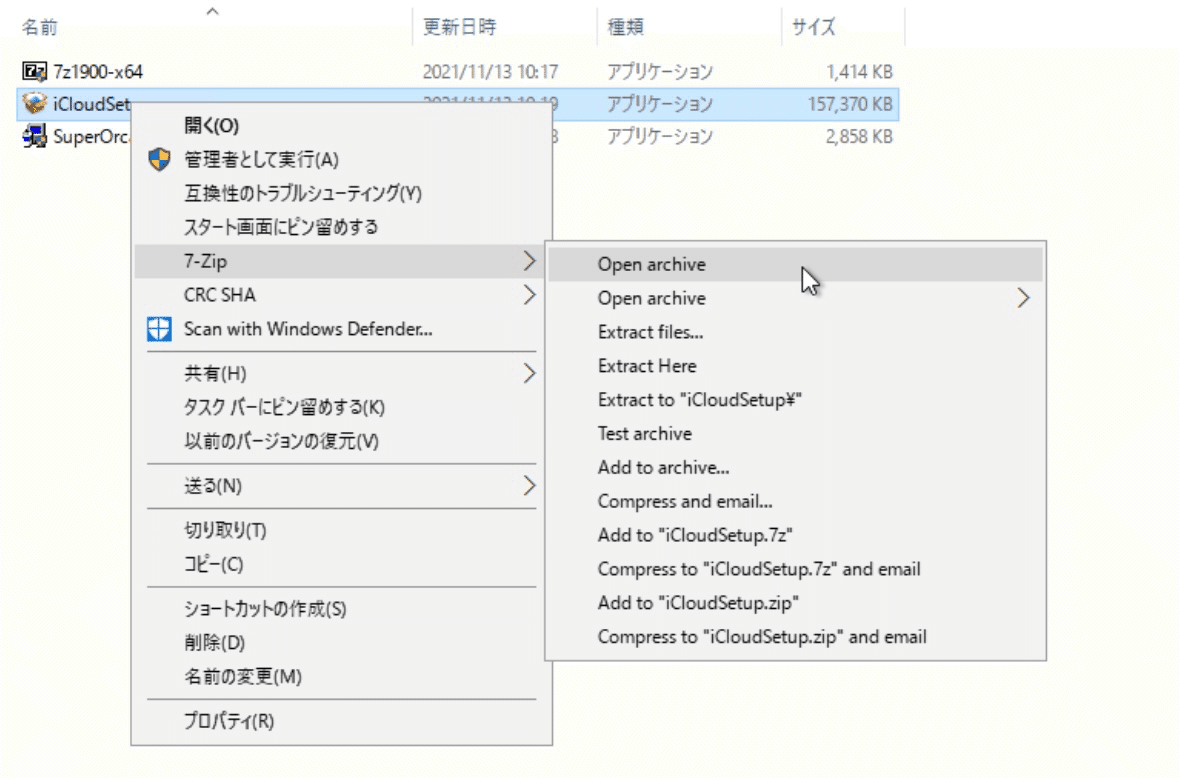Select 開く(O) in the context menu
Viewport: 1179px width, 778px height.
coord(342,126)
